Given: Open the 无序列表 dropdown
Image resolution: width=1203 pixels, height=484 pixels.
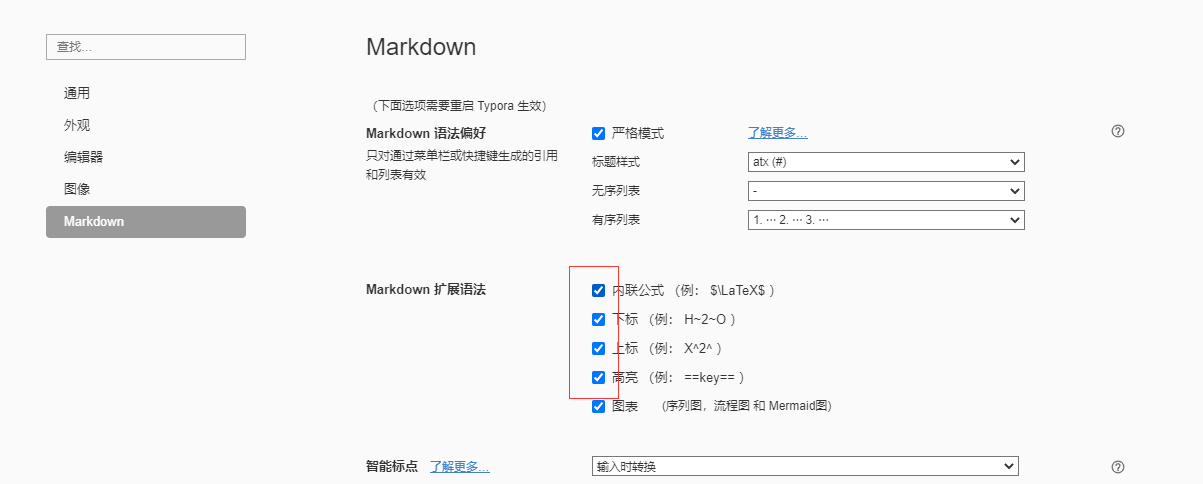Looking at the screenshot, I should click(x=886, y=191).
